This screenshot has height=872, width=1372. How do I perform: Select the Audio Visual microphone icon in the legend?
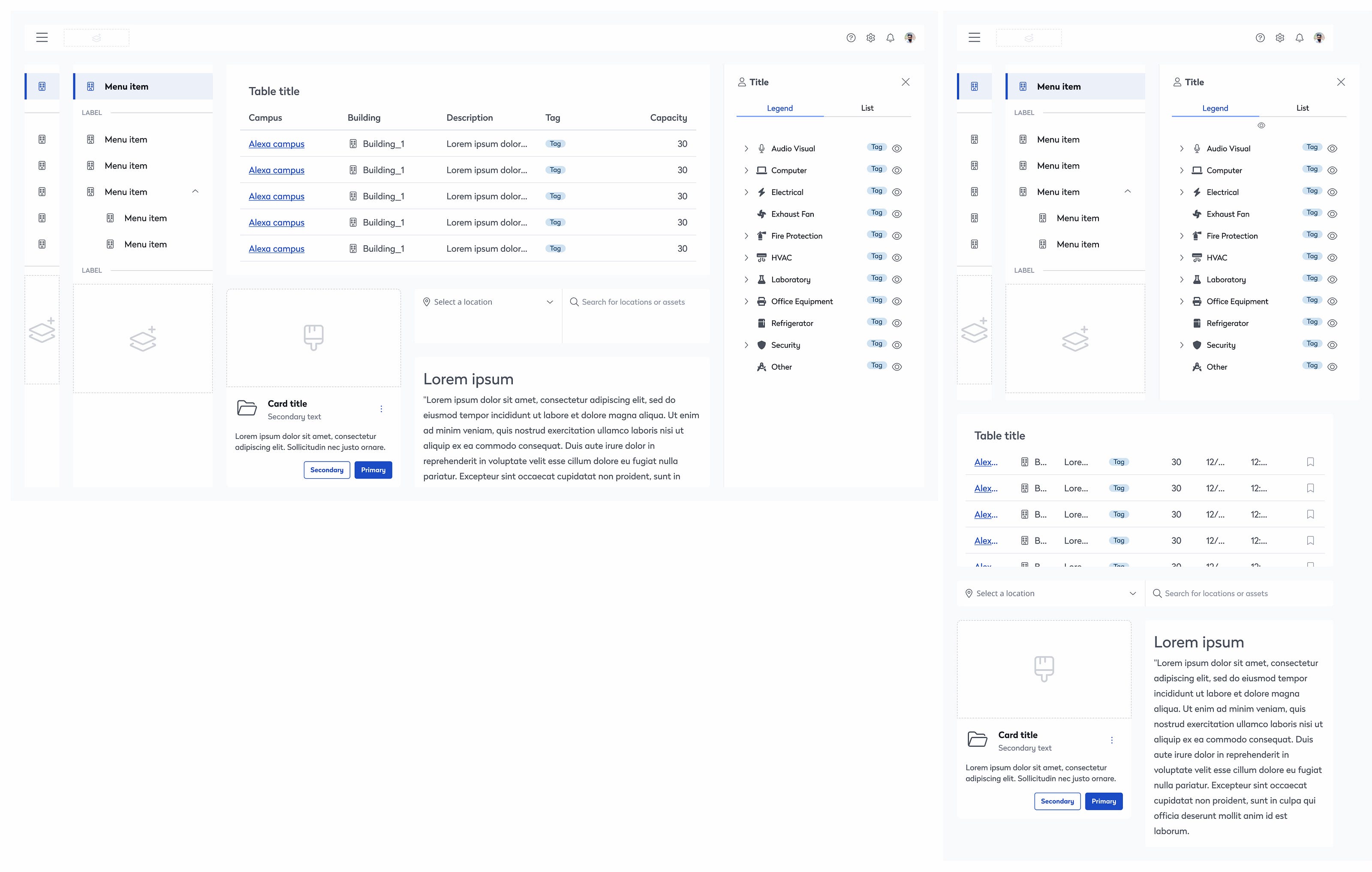tap(761, 148)
